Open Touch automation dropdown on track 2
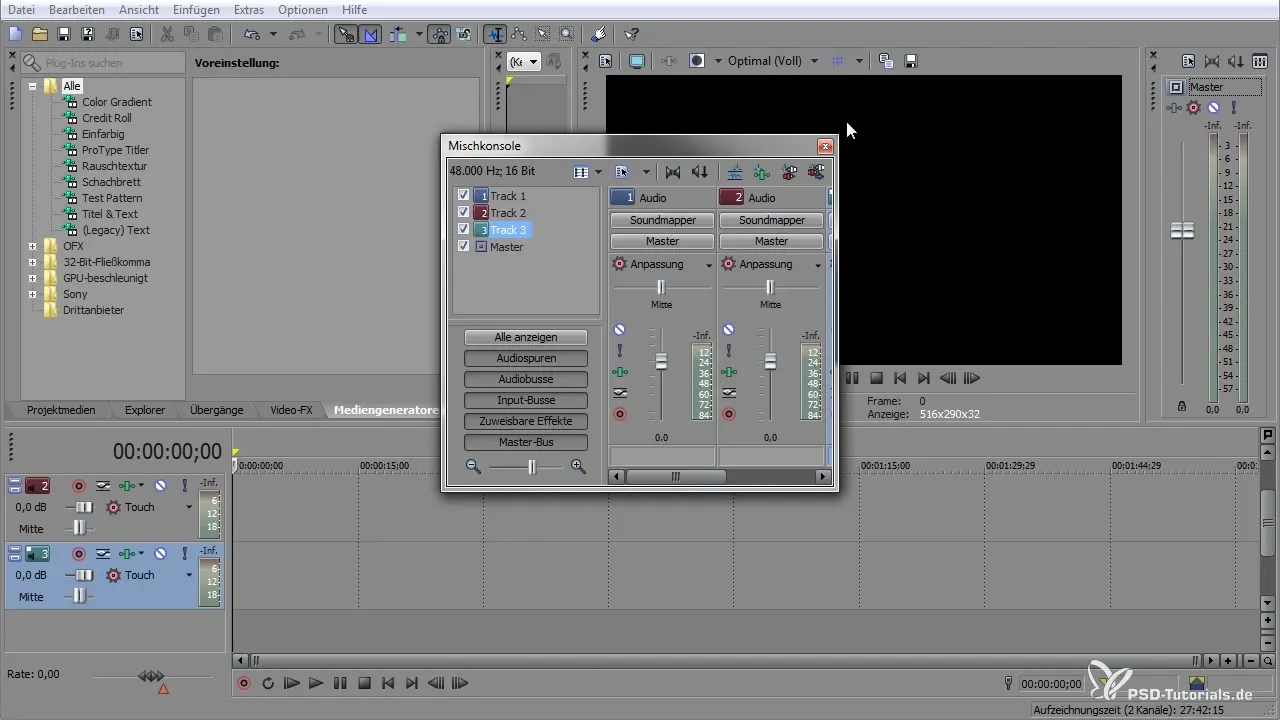 pyautogui.click(x=189, y=507)
